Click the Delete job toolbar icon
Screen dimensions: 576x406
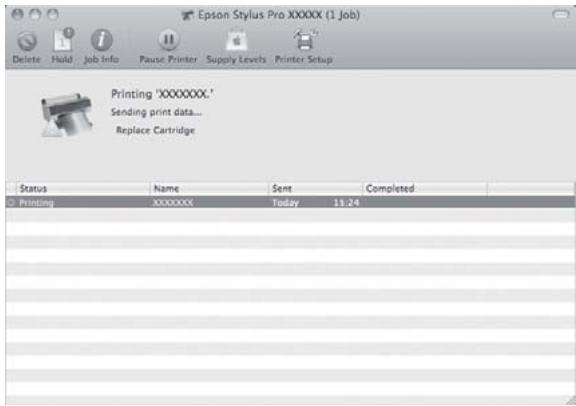point(26,41)
